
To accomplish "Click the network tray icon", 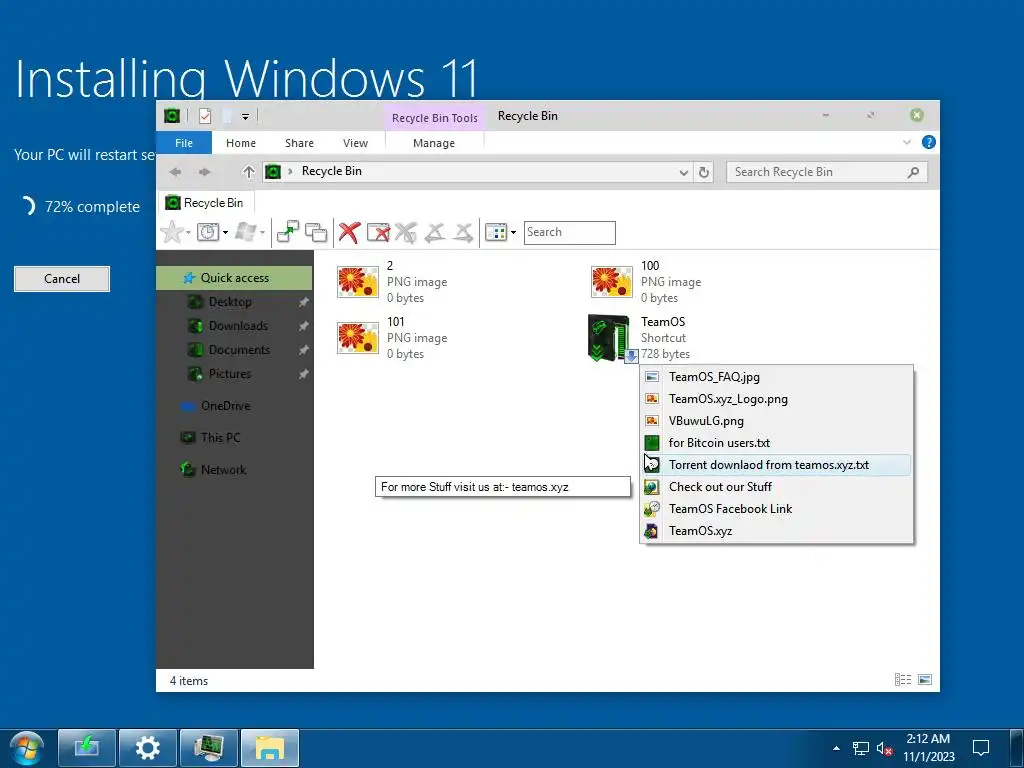I will [x=861, y=748].
